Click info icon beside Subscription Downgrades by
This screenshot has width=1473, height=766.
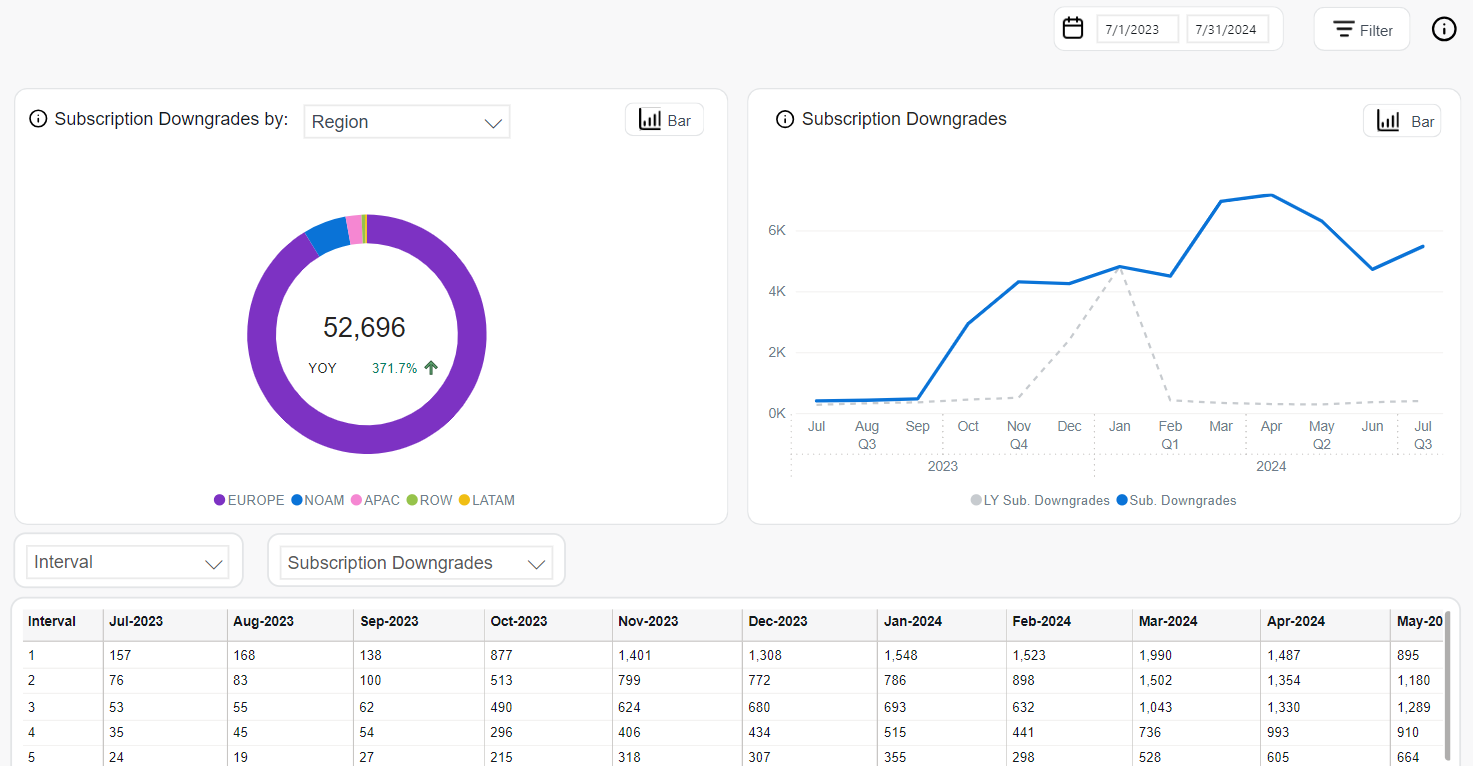(38, 119)
